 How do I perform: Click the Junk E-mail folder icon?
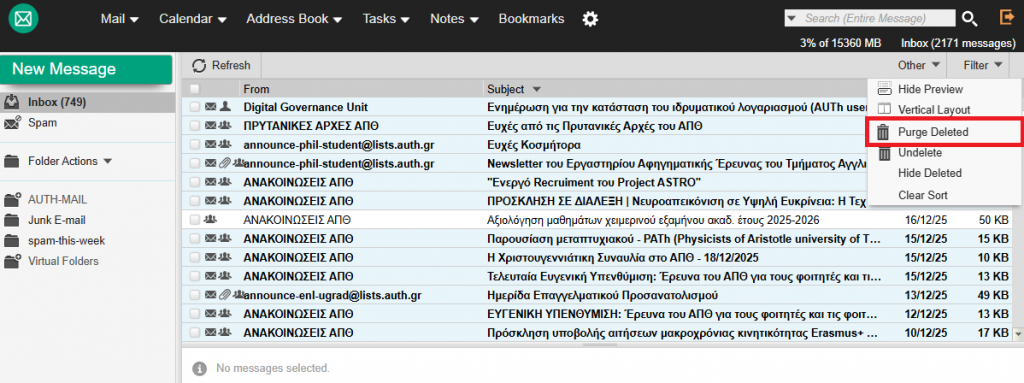pyautogui.click(x=11, y=220)
